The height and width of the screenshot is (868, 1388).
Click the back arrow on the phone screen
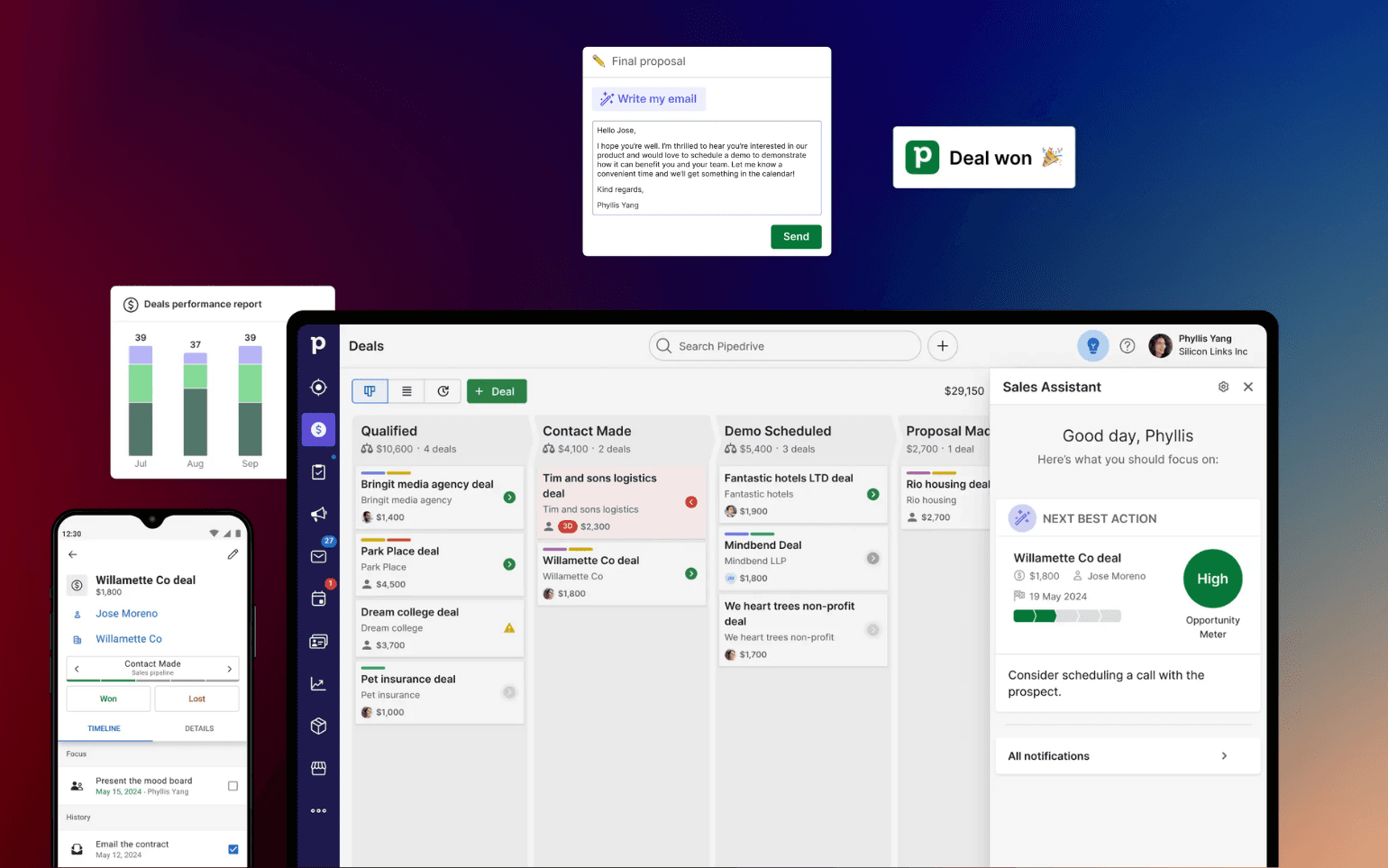tap(73, 554)
